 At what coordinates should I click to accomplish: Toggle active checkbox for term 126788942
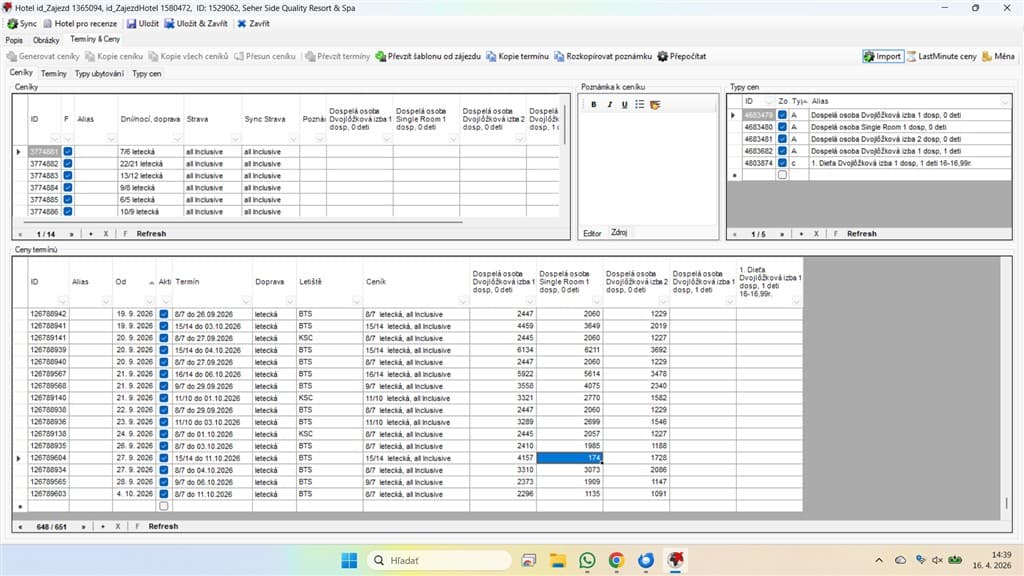[x=164, y=314]
